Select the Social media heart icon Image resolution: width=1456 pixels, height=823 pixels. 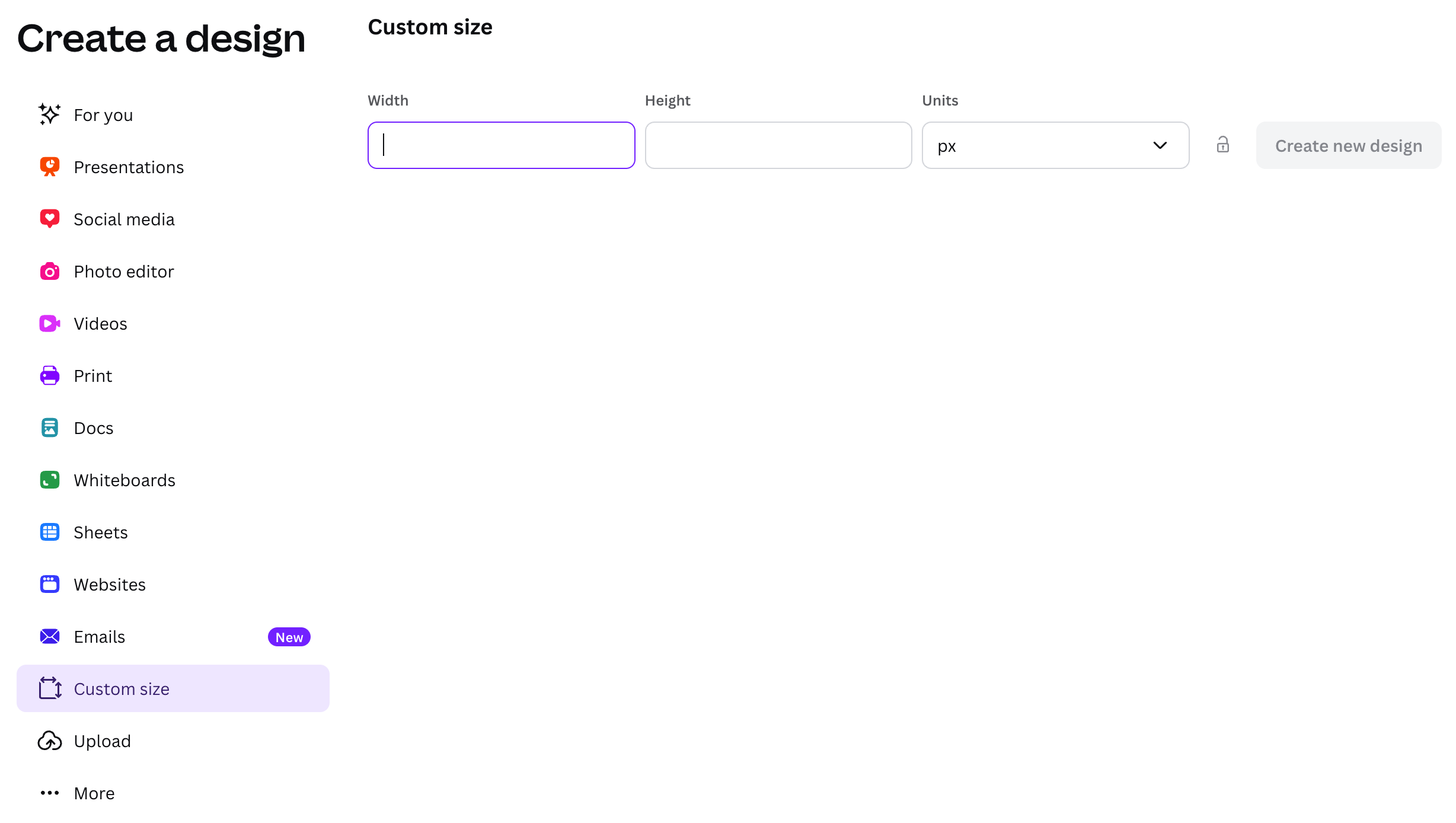click(x=49, y=219)
